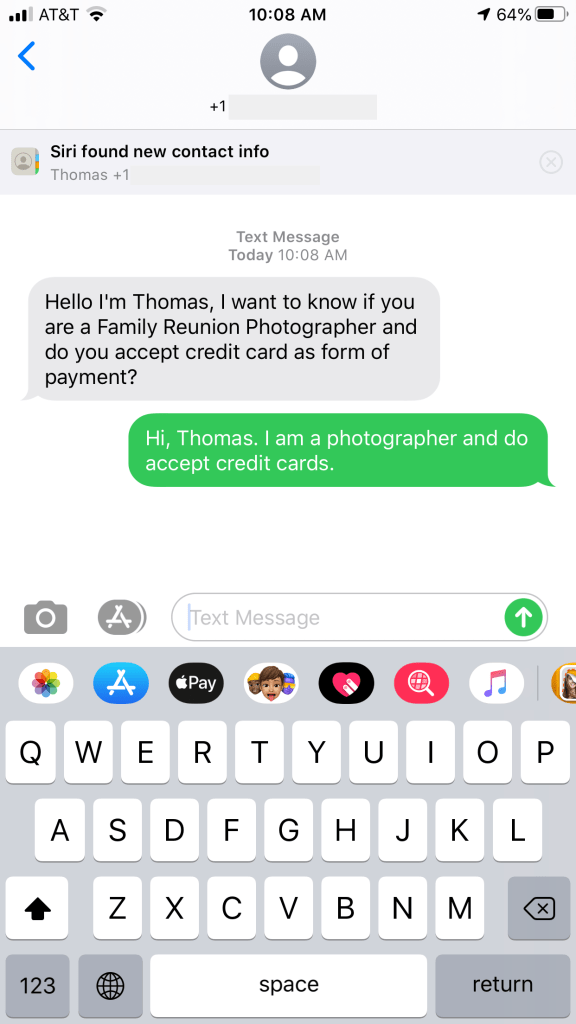This screenshot has width=576, height=1024.
Task: Open Digital Touch heart icon
Action: [346, 683]
